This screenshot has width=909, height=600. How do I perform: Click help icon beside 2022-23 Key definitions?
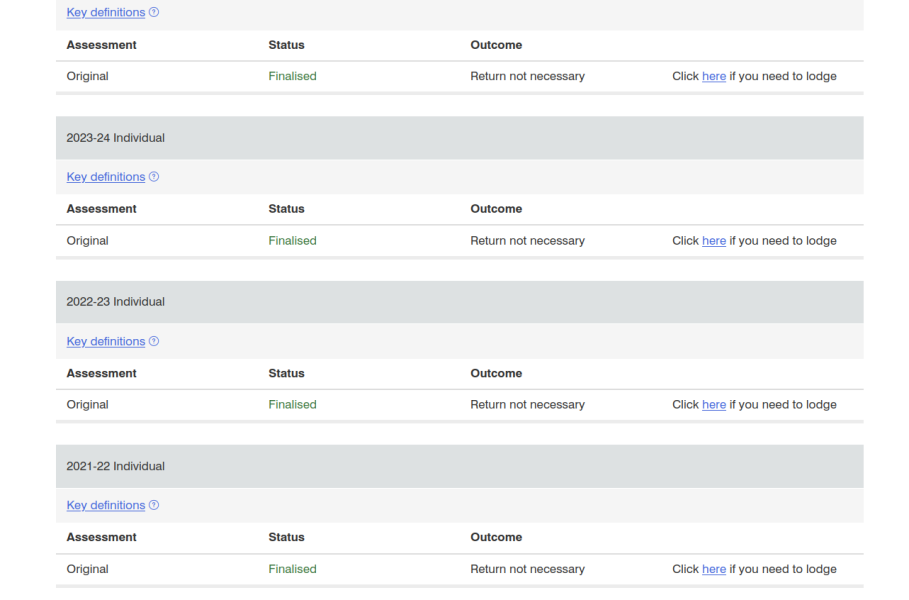(154, 341)
